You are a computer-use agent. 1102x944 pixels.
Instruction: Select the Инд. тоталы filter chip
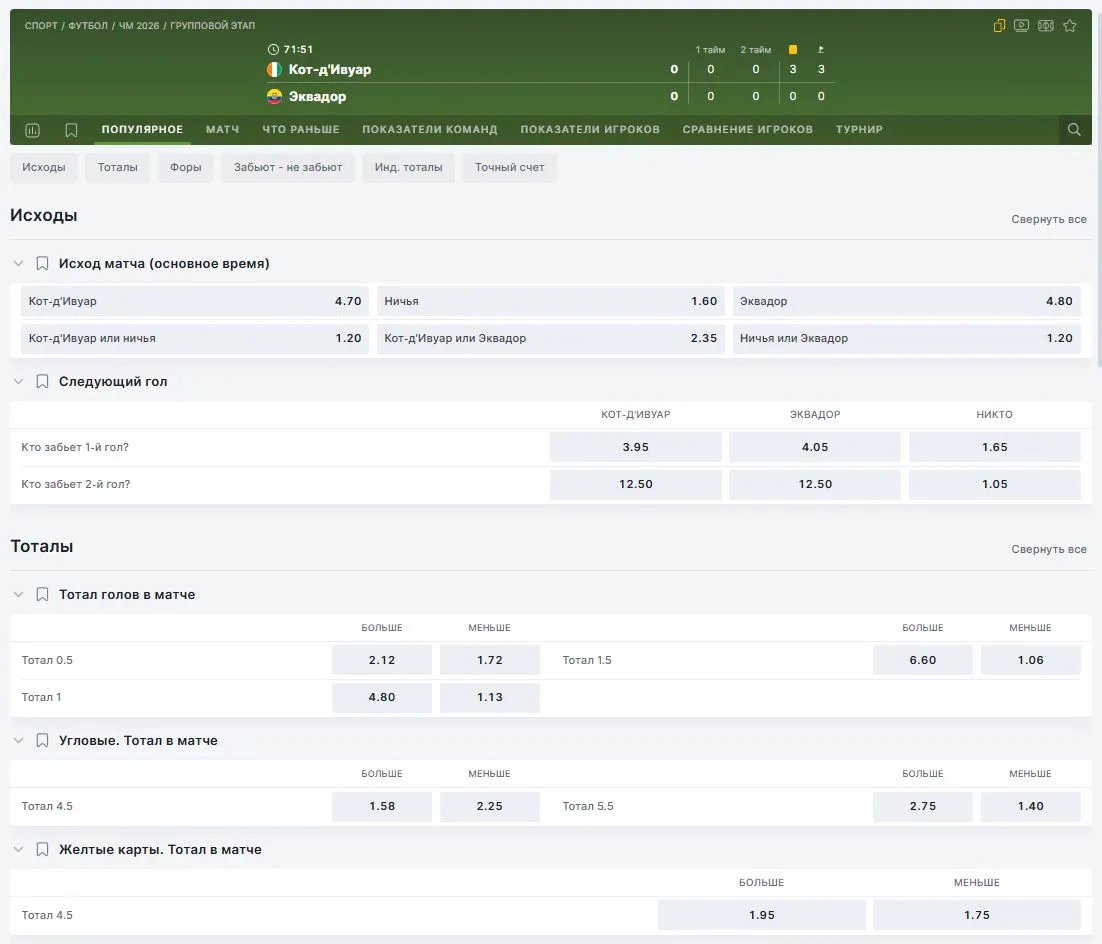pos(408,167)
